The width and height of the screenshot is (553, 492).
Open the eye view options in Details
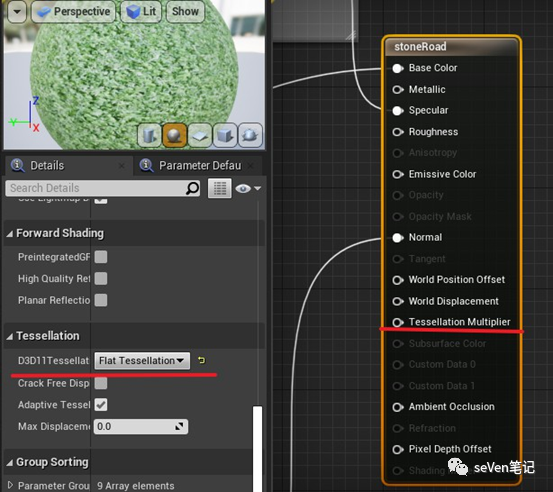[x=248, y=188]
